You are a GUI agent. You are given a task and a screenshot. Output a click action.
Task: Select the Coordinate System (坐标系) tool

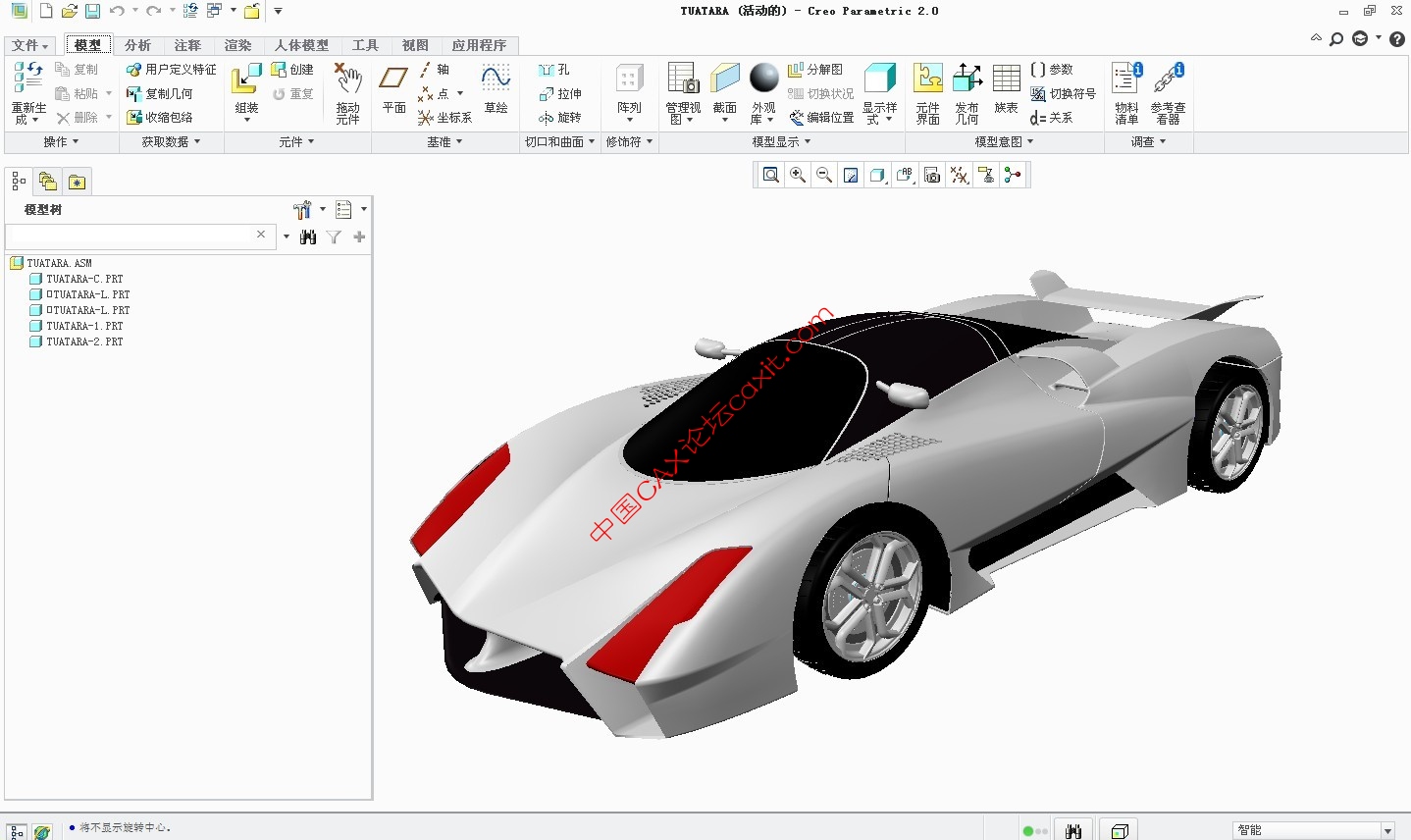(444, 117)
